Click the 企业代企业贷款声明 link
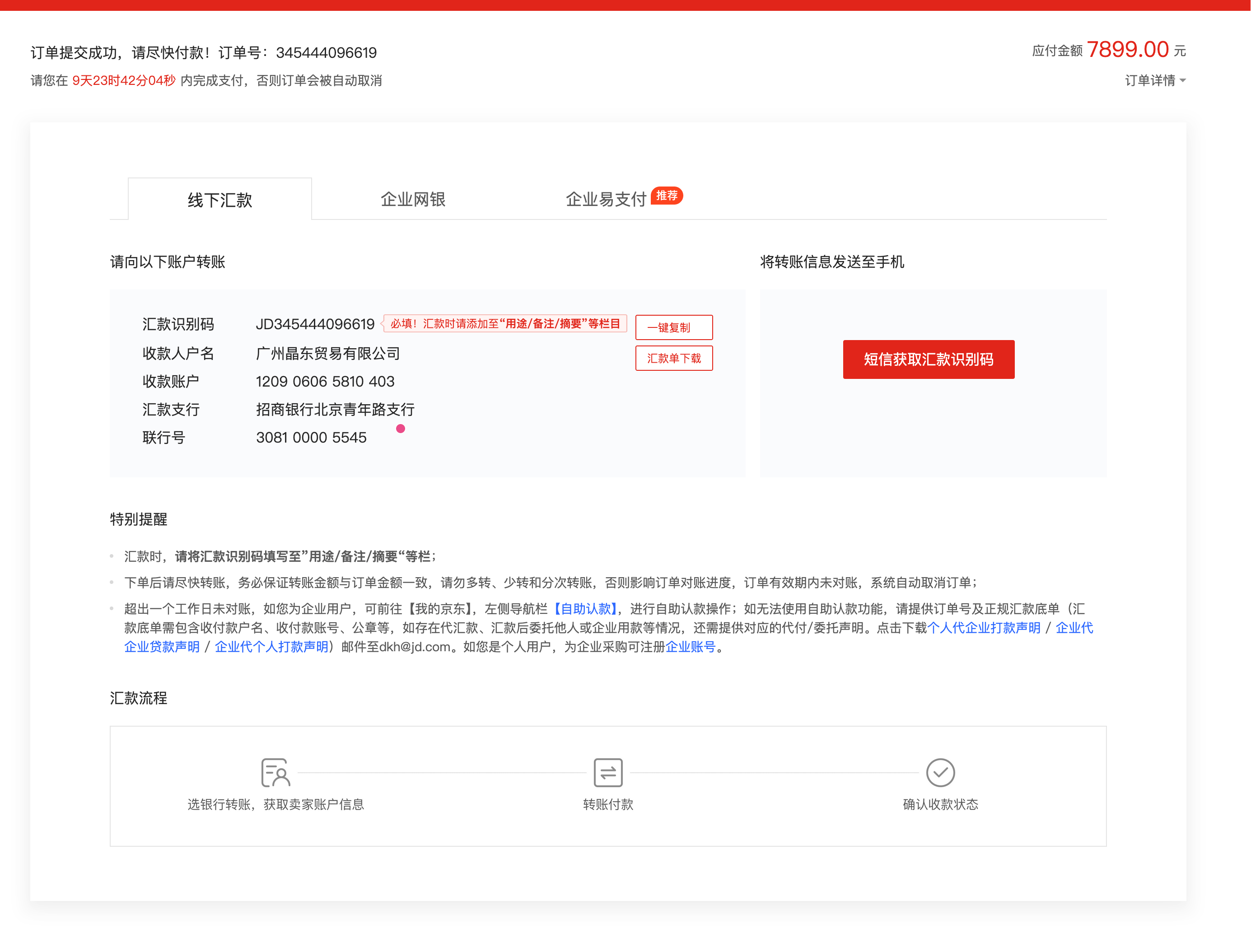 tap(162, 647)
